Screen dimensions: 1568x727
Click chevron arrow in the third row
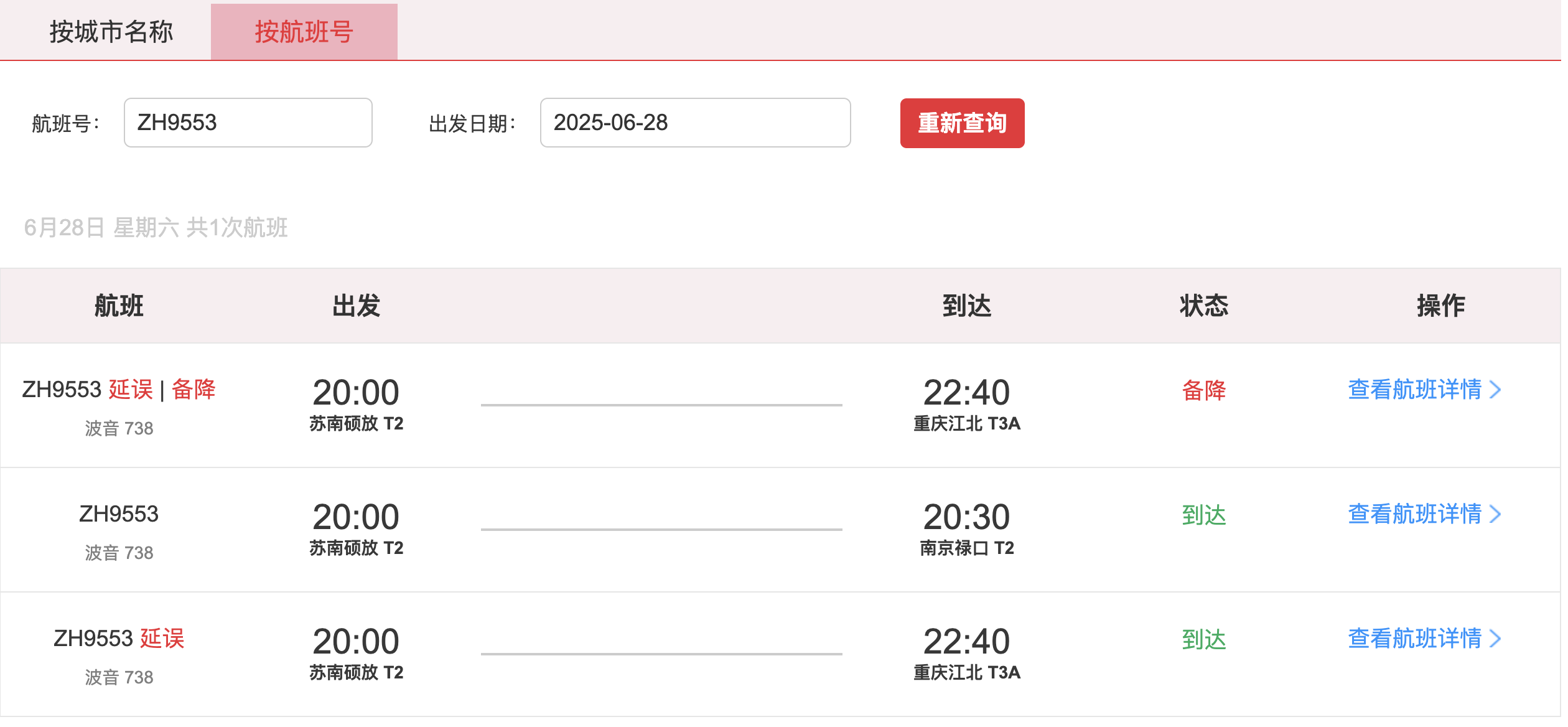(1496, 639)
